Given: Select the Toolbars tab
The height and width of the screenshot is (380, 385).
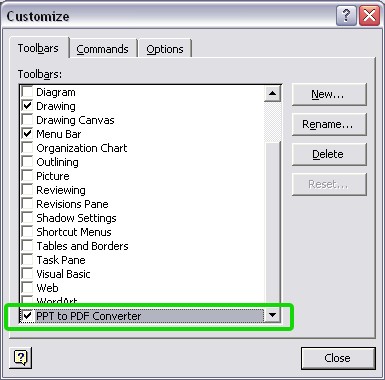Looking at the screenshot, I should point(38,48).
